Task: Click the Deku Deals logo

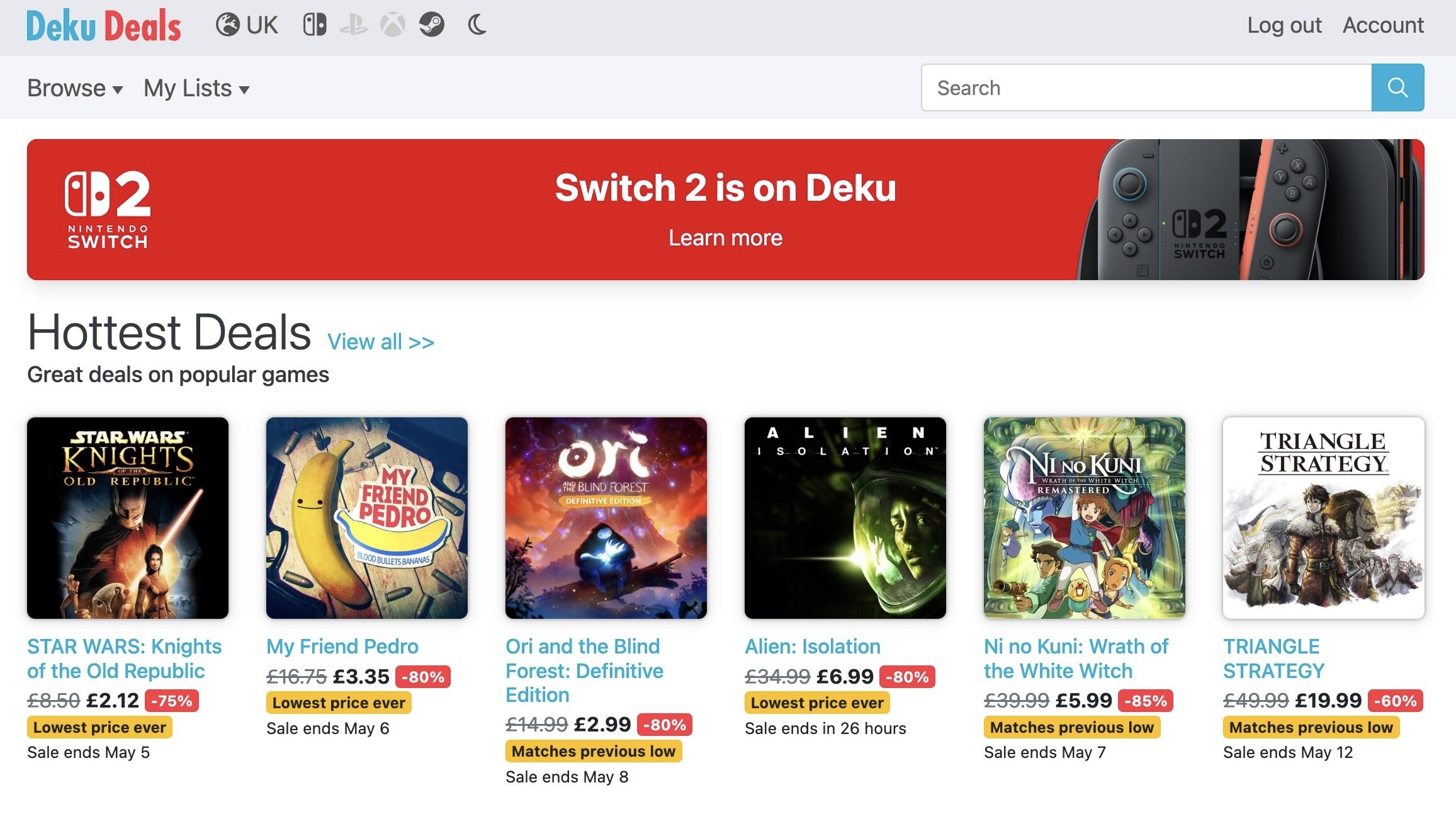Action: [x=103, y=26]
